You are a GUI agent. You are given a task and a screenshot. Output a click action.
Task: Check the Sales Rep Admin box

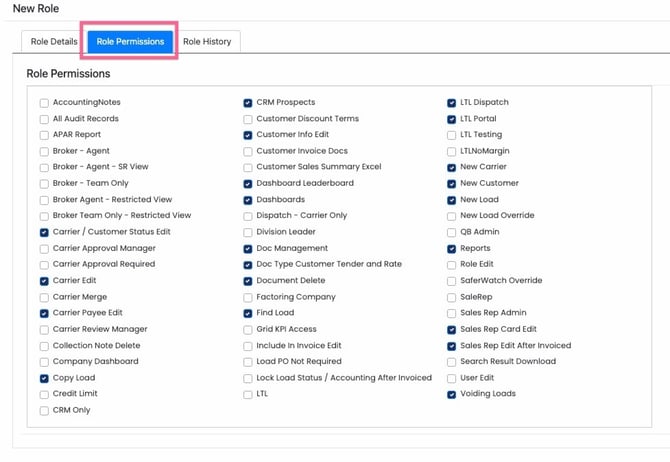pyautogui.click(x=452, y=313)
